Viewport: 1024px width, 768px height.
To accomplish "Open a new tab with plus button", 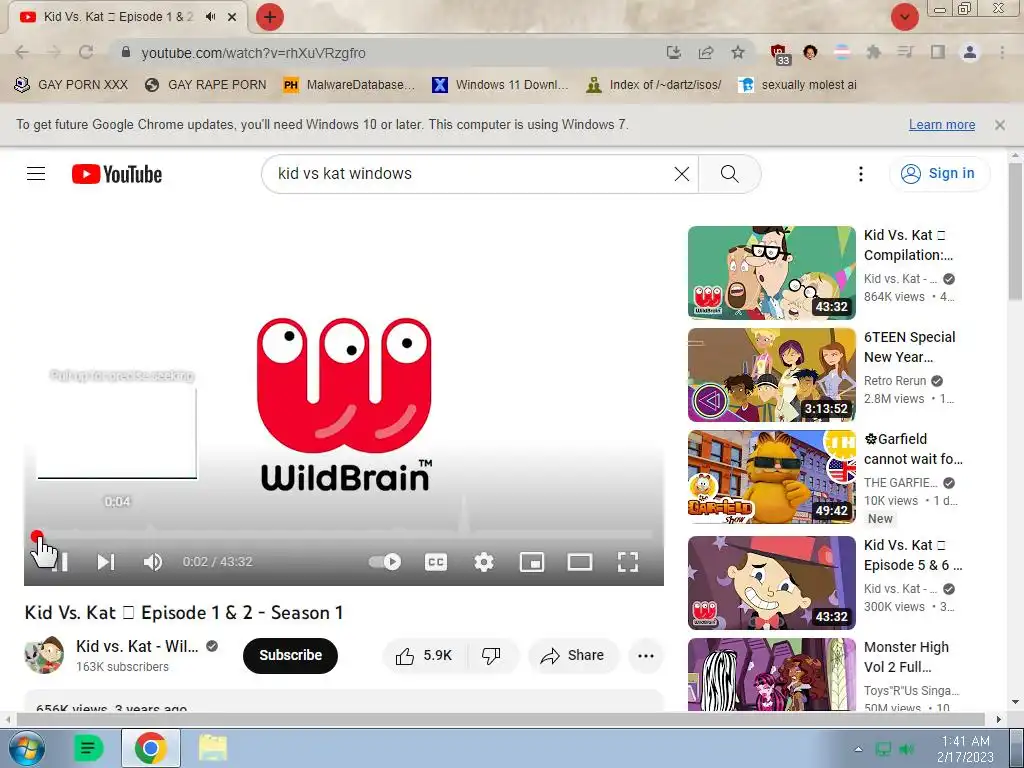I will point(270,17).
